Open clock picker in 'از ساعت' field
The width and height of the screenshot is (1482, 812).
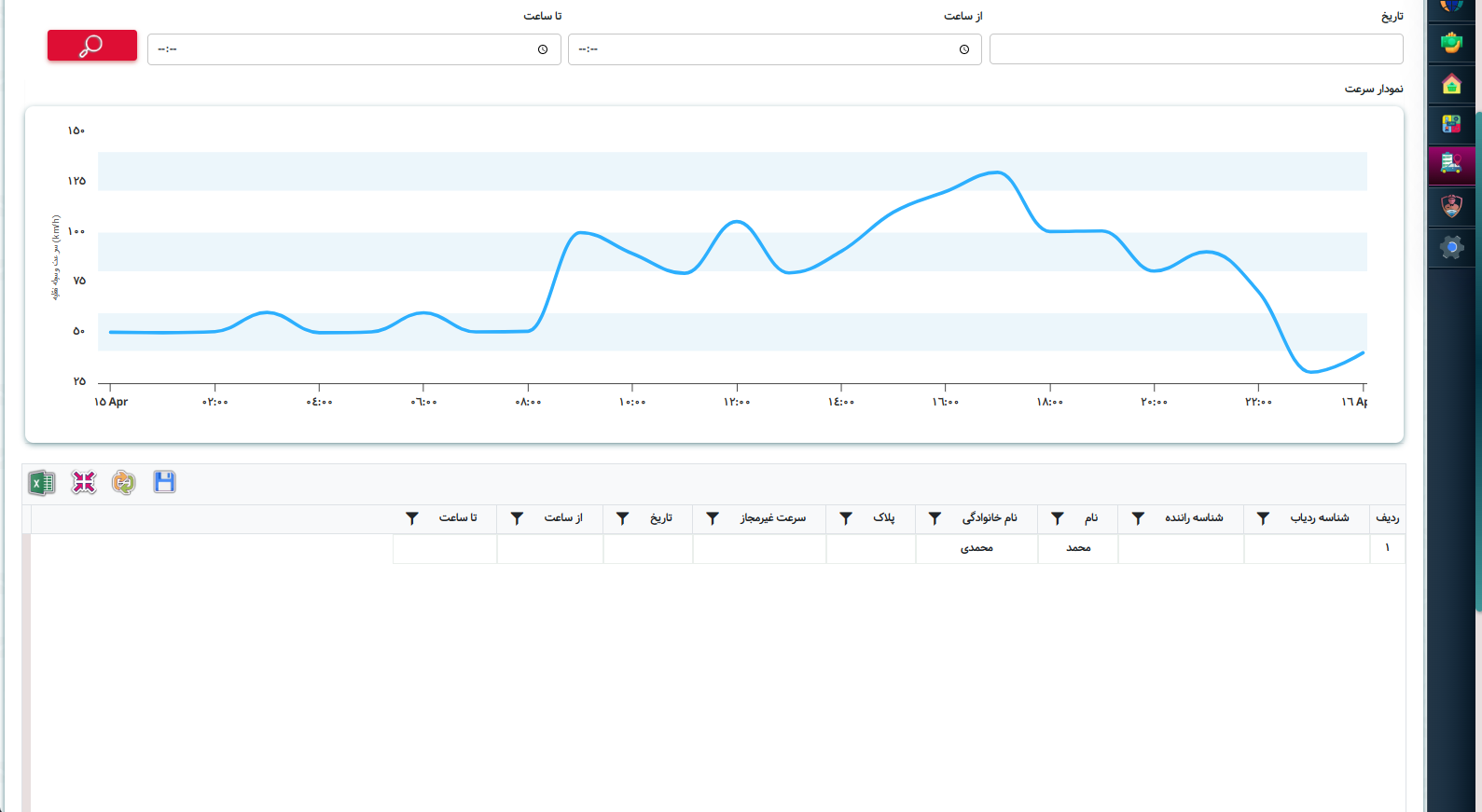tap(964, 49)
